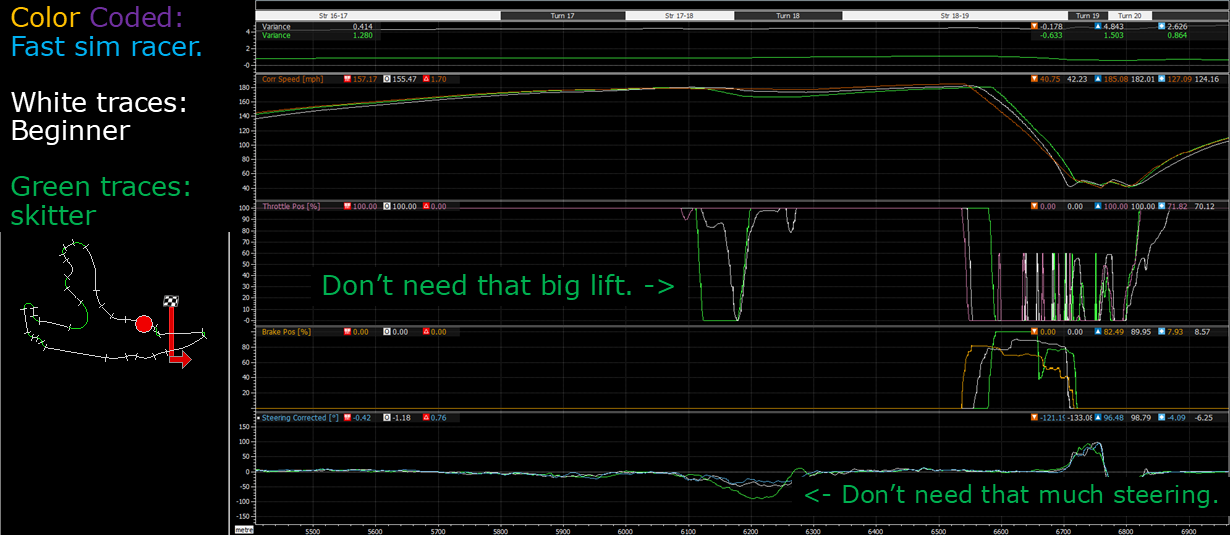
Task: Click the average icon beside -4.09
Action: click(x=1162, y=418)
